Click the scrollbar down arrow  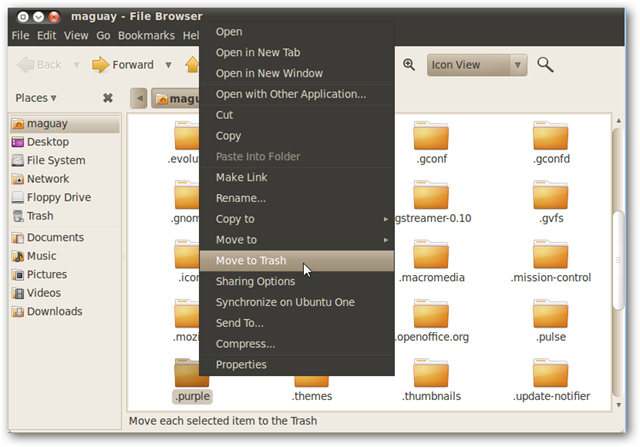[618, 405]
